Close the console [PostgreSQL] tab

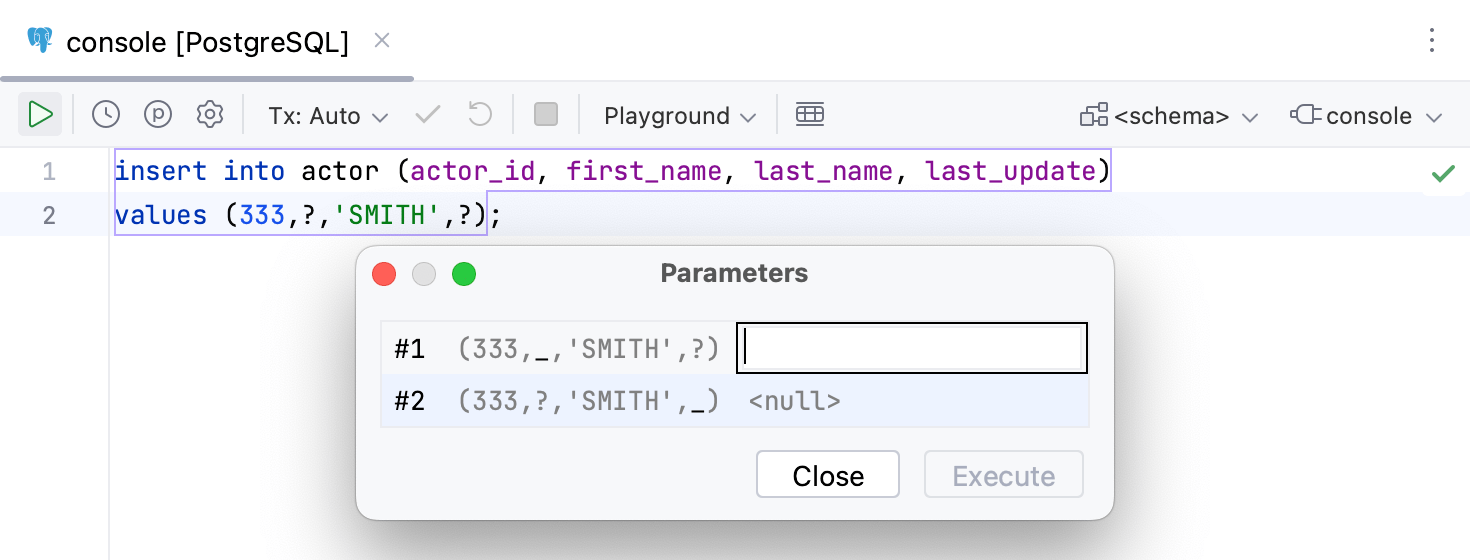[381, 41]
